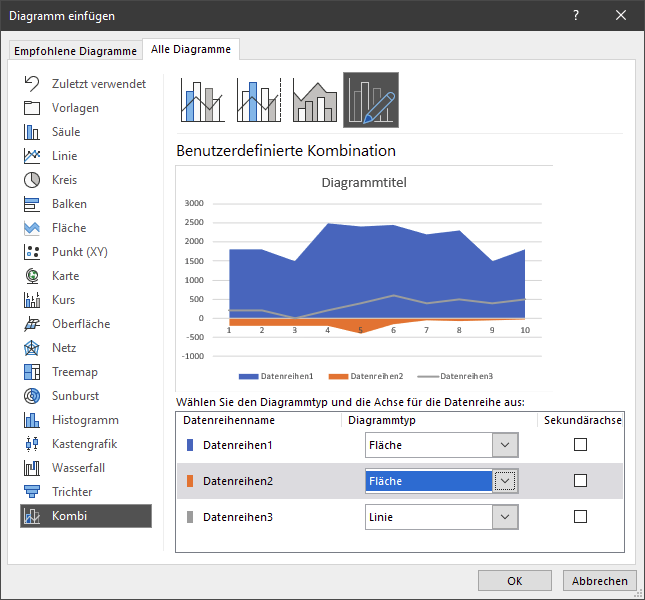The image size is (645, 600).
Task: Click the blue Datenreihen1 color swatch
Action: [x=190, y=445]
